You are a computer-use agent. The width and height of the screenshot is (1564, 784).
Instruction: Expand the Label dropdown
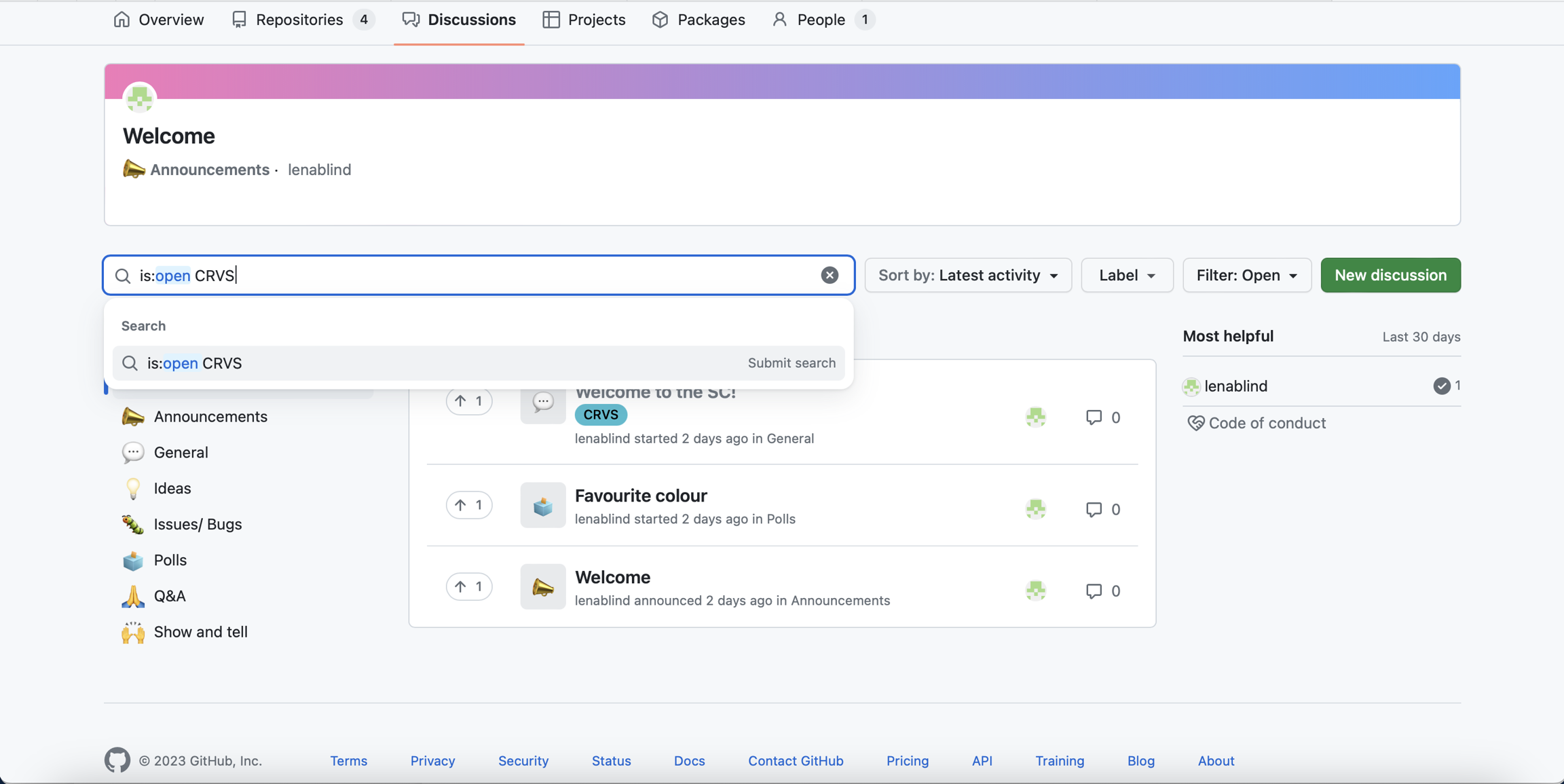(x=1126, y=275)
